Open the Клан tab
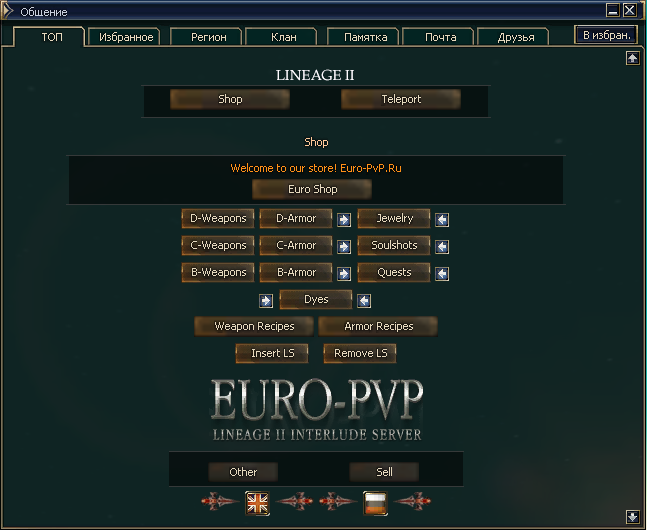Image resolution: width=647 pixels, height=530 pixels. pos(283,37)
